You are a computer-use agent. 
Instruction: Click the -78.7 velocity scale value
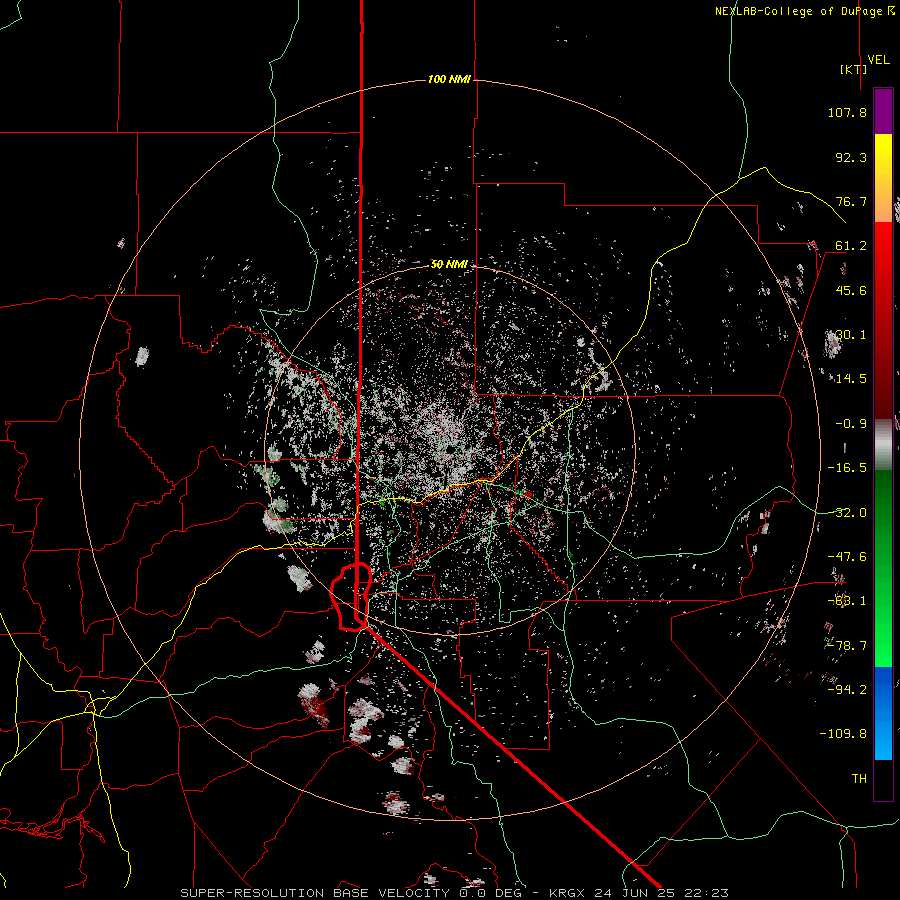pyautogui.click(x=847, y=646)
